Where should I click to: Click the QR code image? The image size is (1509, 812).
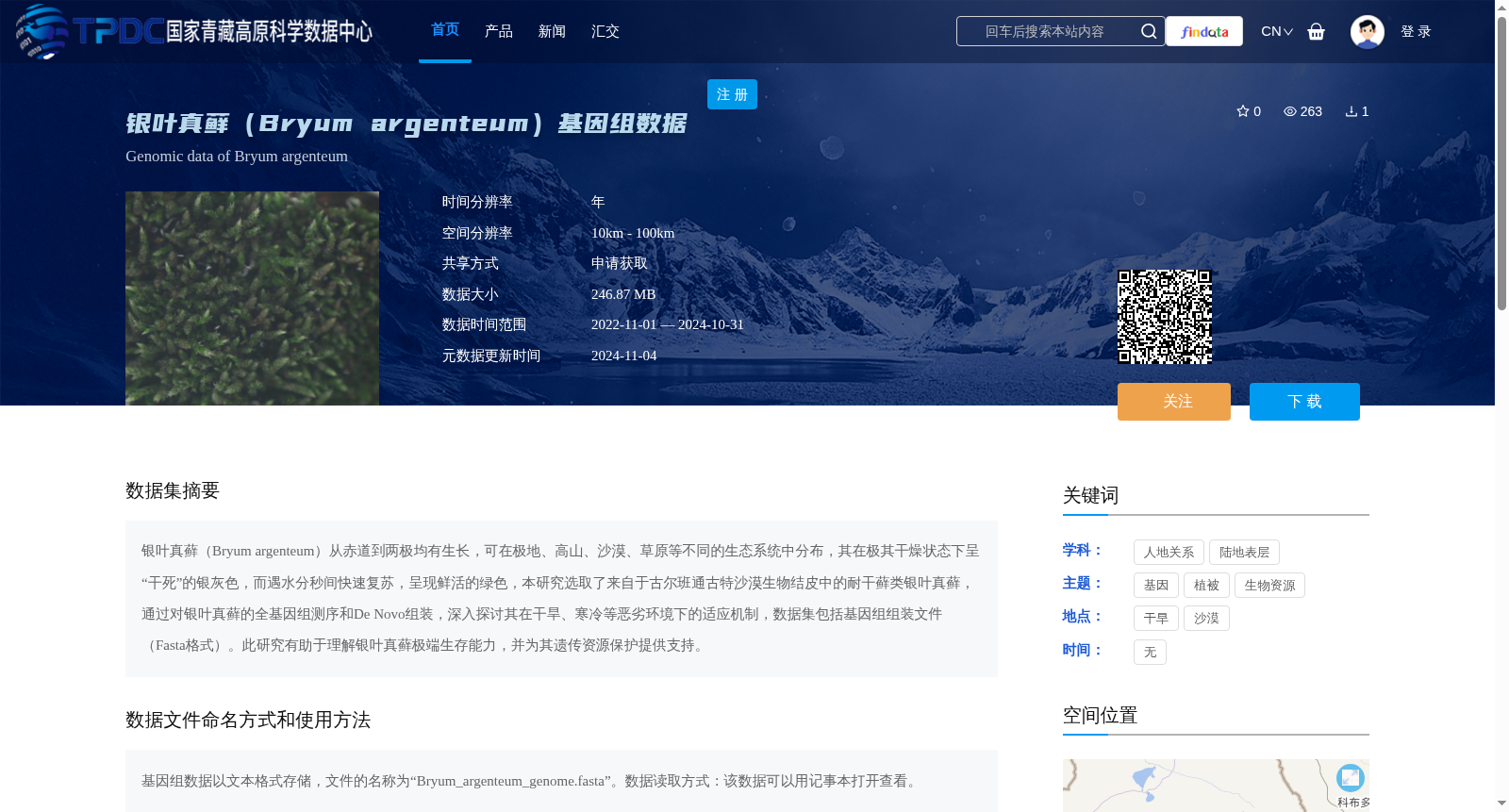[1165, 317]
